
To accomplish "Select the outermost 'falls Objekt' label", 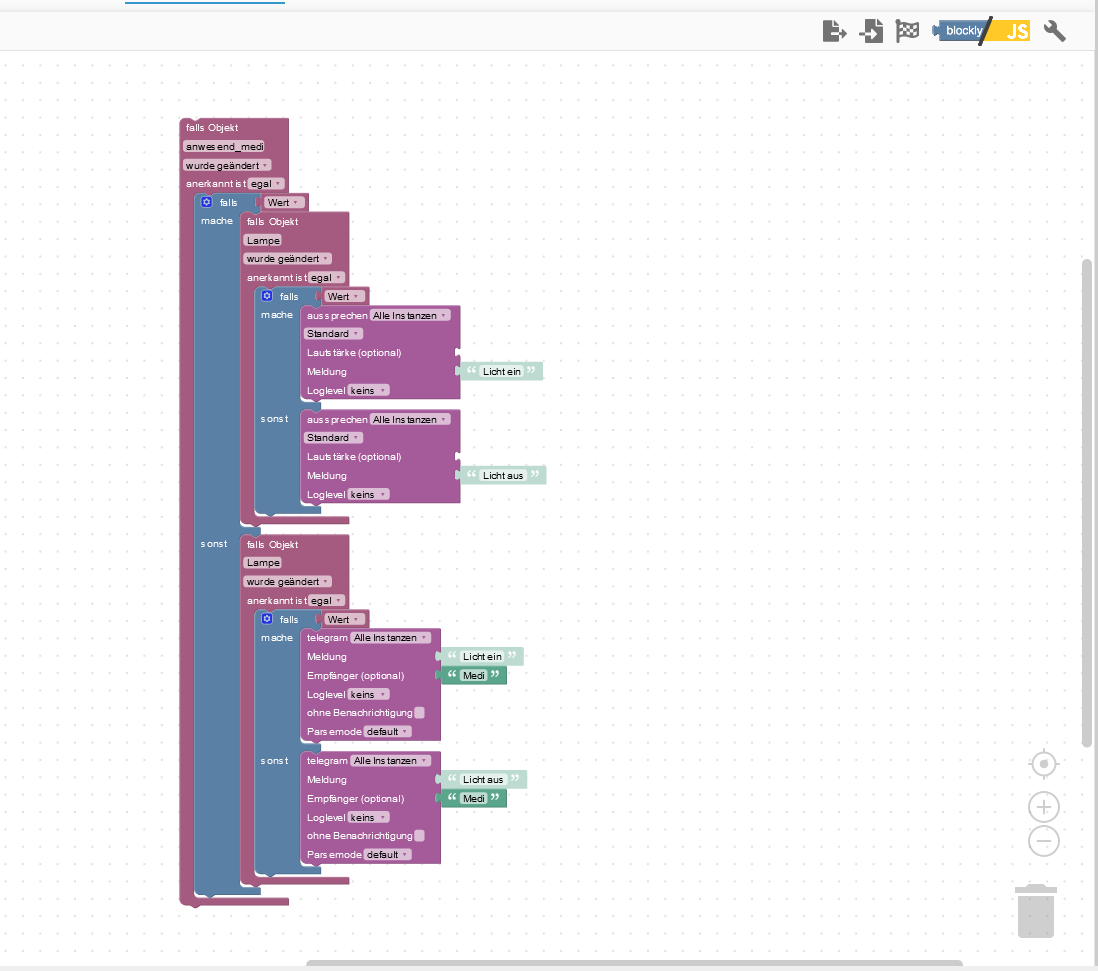I will (212, 128).
